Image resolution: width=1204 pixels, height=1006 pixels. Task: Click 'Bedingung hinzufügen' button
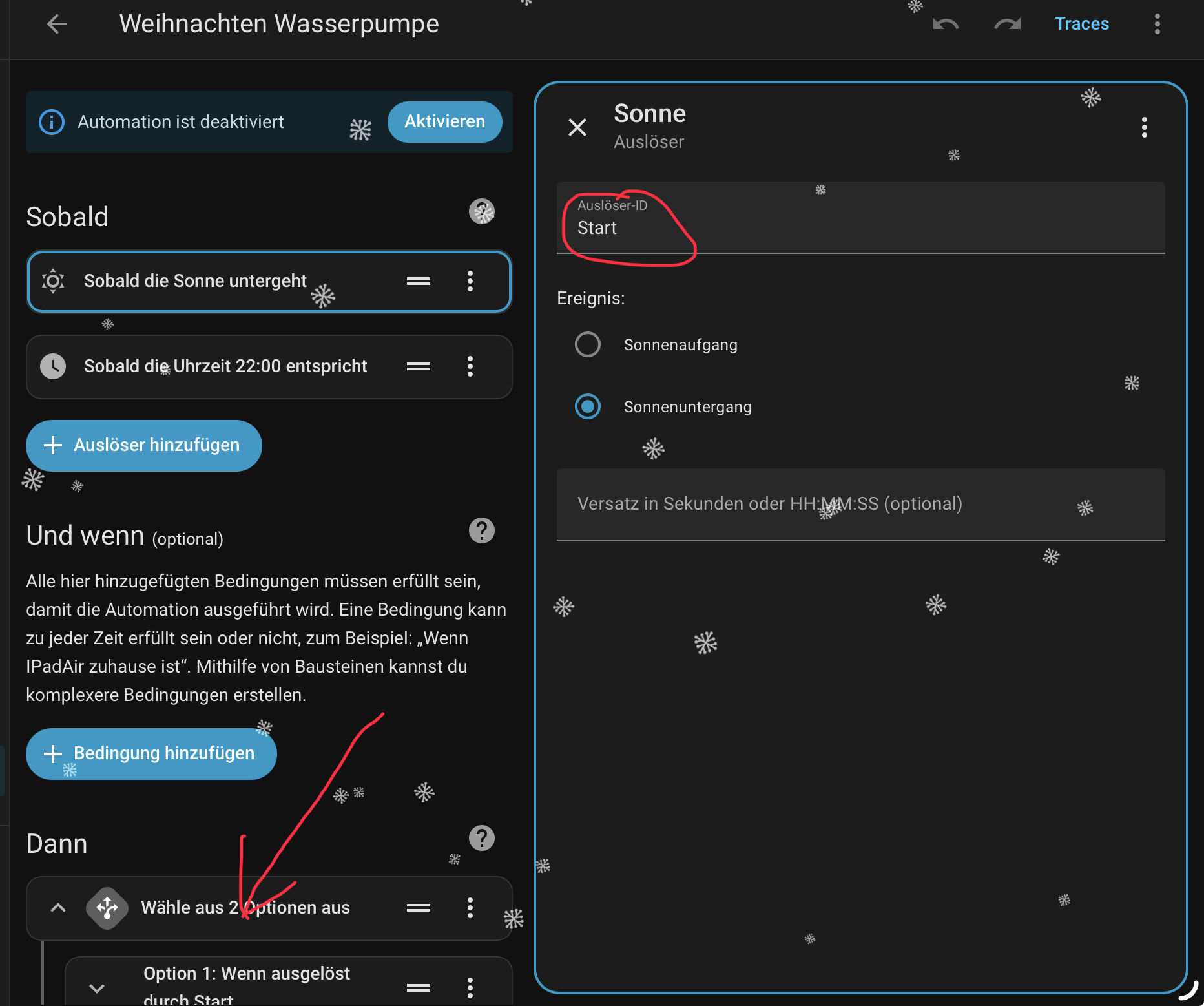coord(151,753)
